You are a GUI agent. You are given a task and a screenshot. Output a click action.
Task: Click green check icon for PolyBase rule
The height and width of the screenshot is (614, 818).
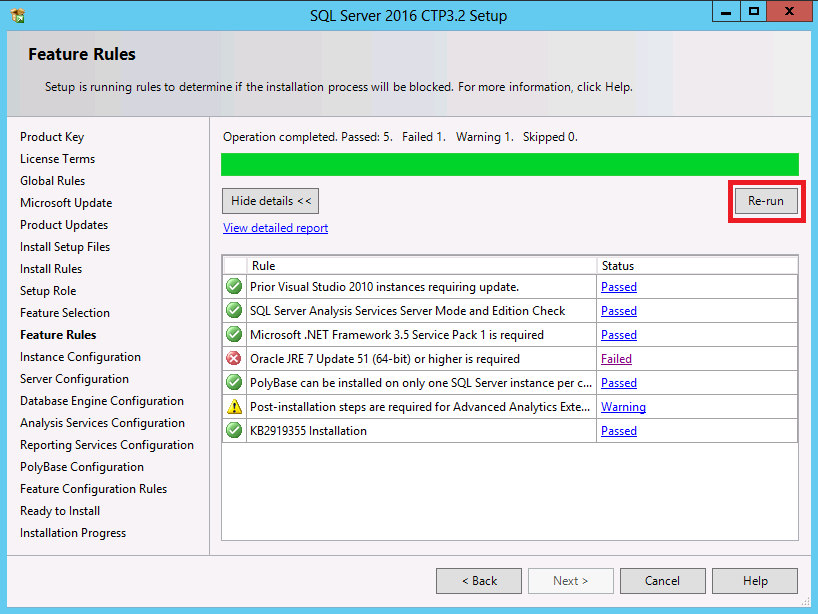coord(234,382)
